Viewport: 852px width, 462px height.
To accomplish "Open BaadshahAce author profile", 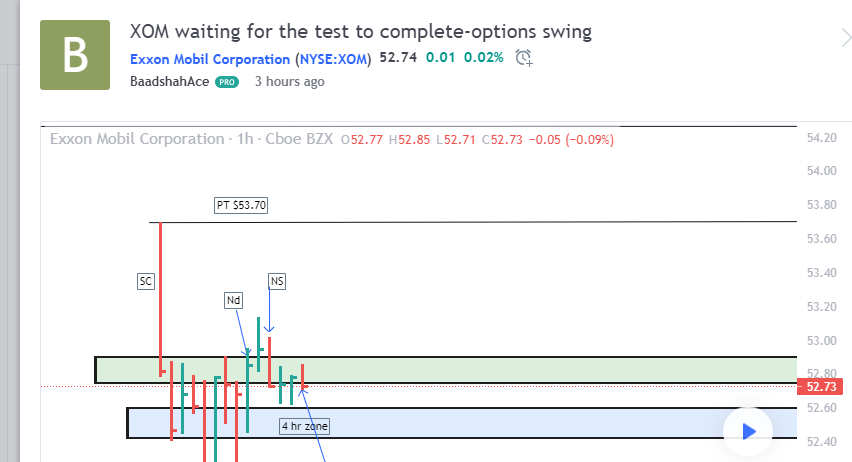I will click(169, 82).
